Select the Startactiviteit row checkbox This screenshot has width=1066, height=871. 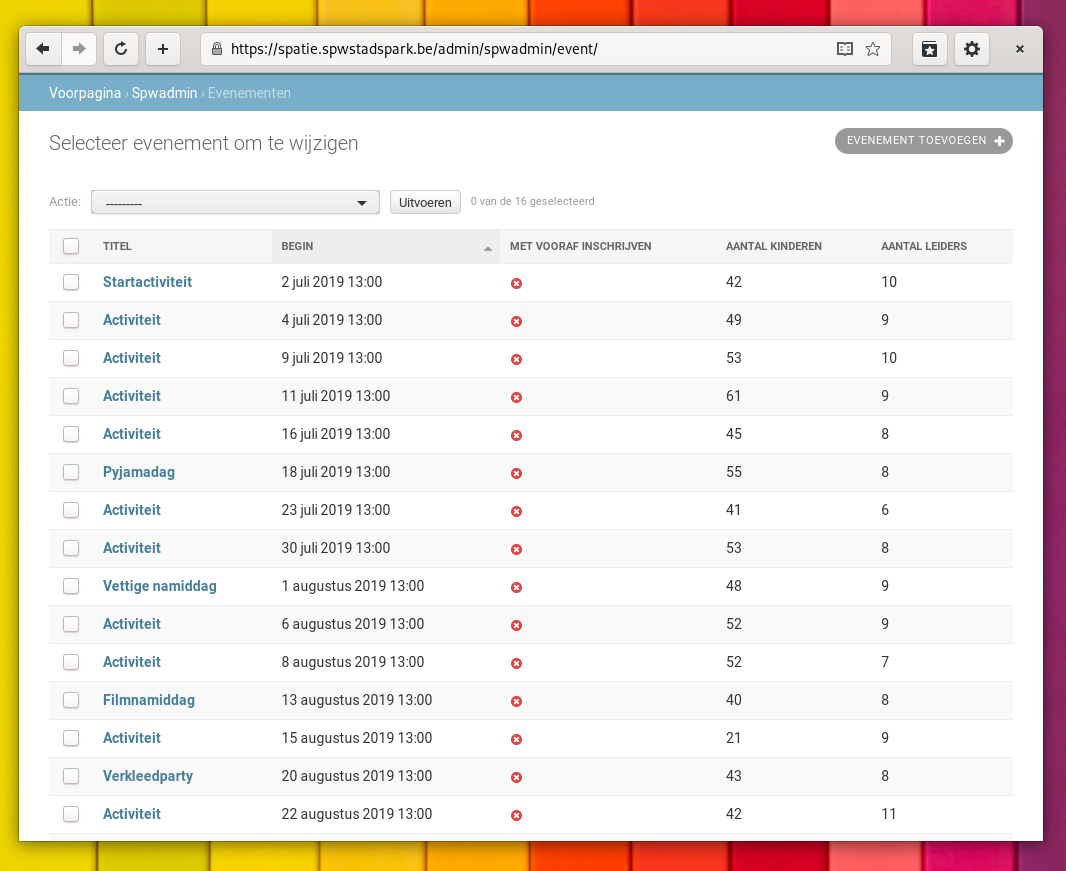click(71, 282)
